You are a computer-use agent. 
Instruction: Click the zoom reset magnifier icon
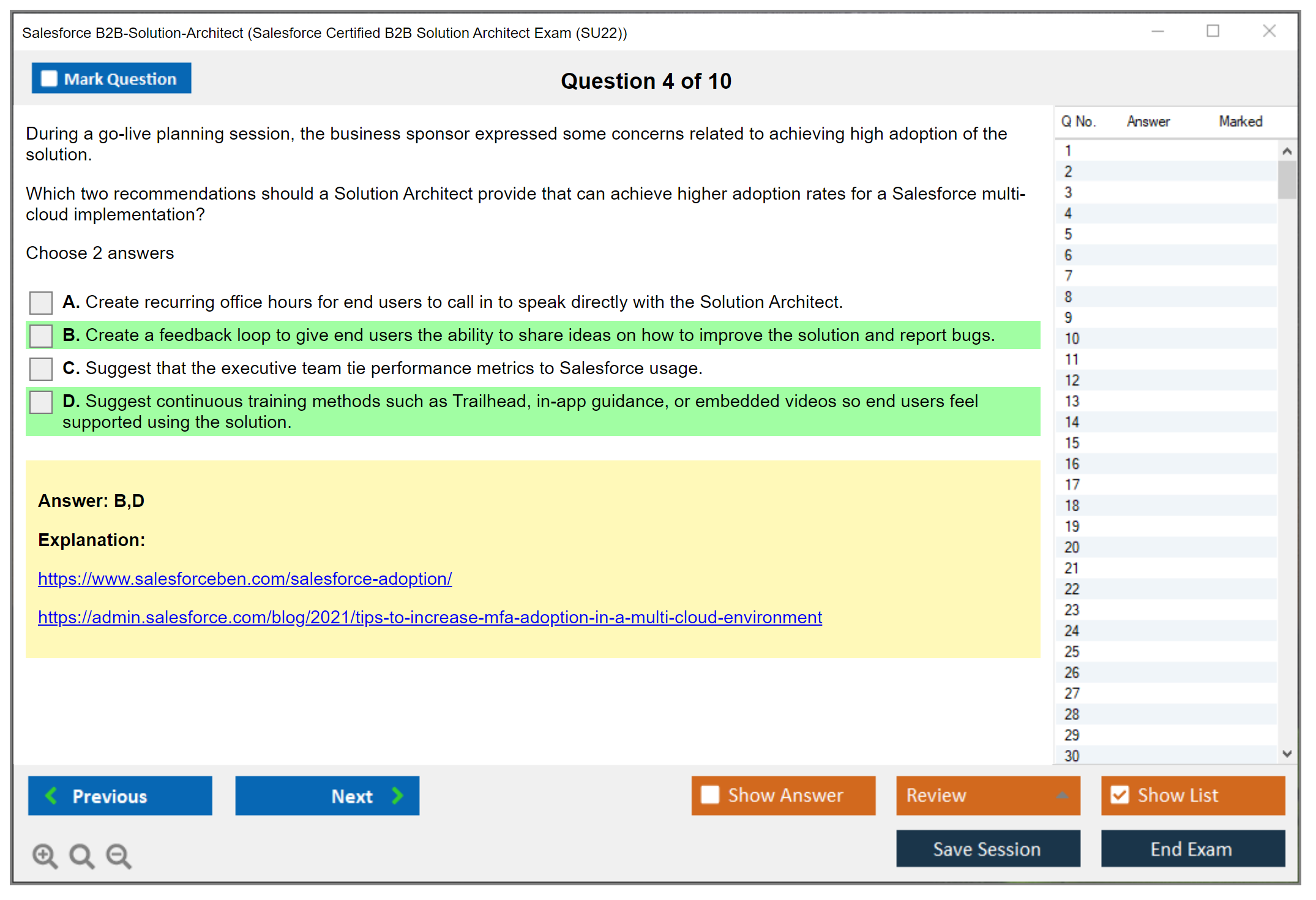click(x=81, y=855)
